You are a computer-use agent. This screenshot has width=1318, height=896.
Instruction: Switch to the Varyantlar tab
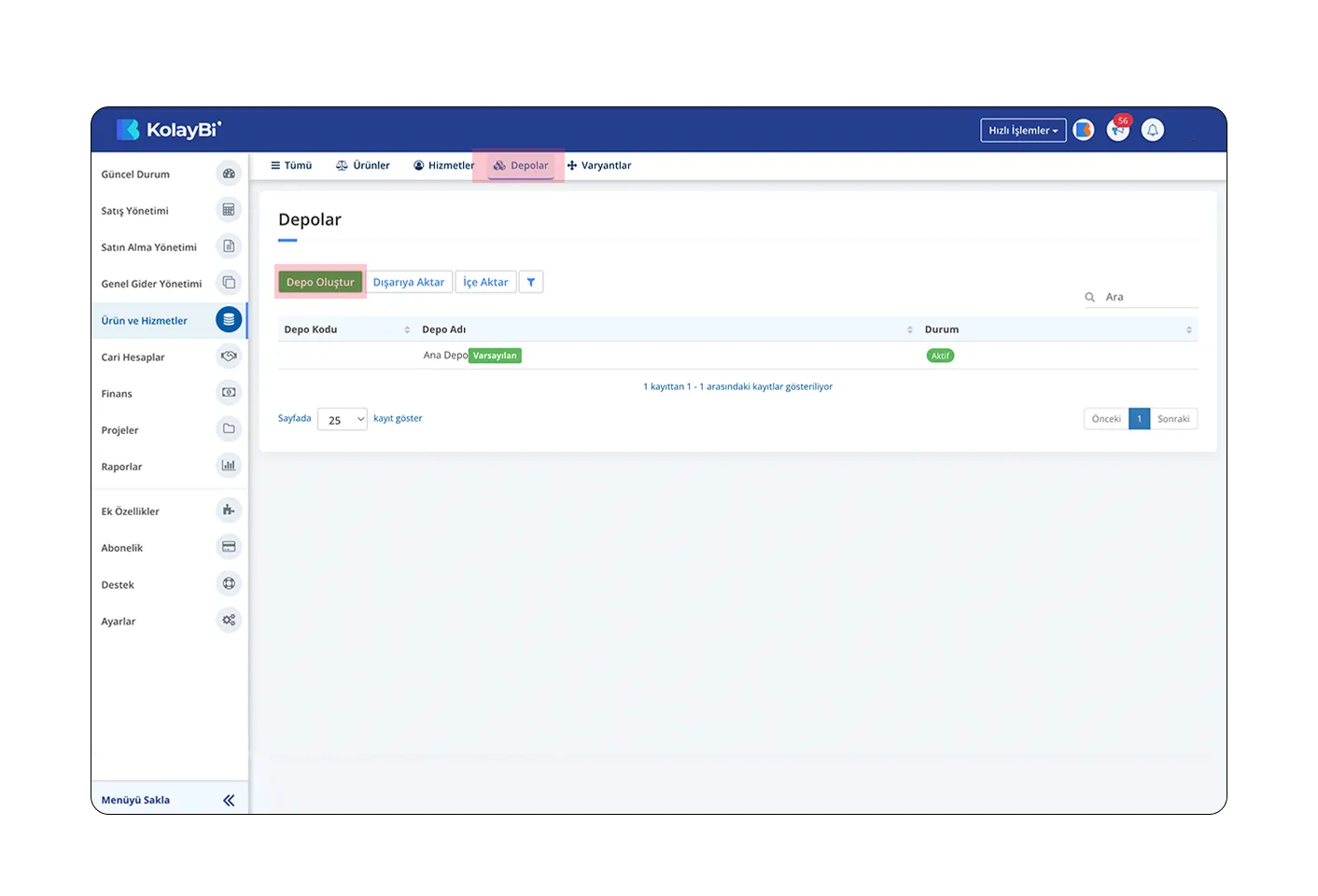click(599, 165)
